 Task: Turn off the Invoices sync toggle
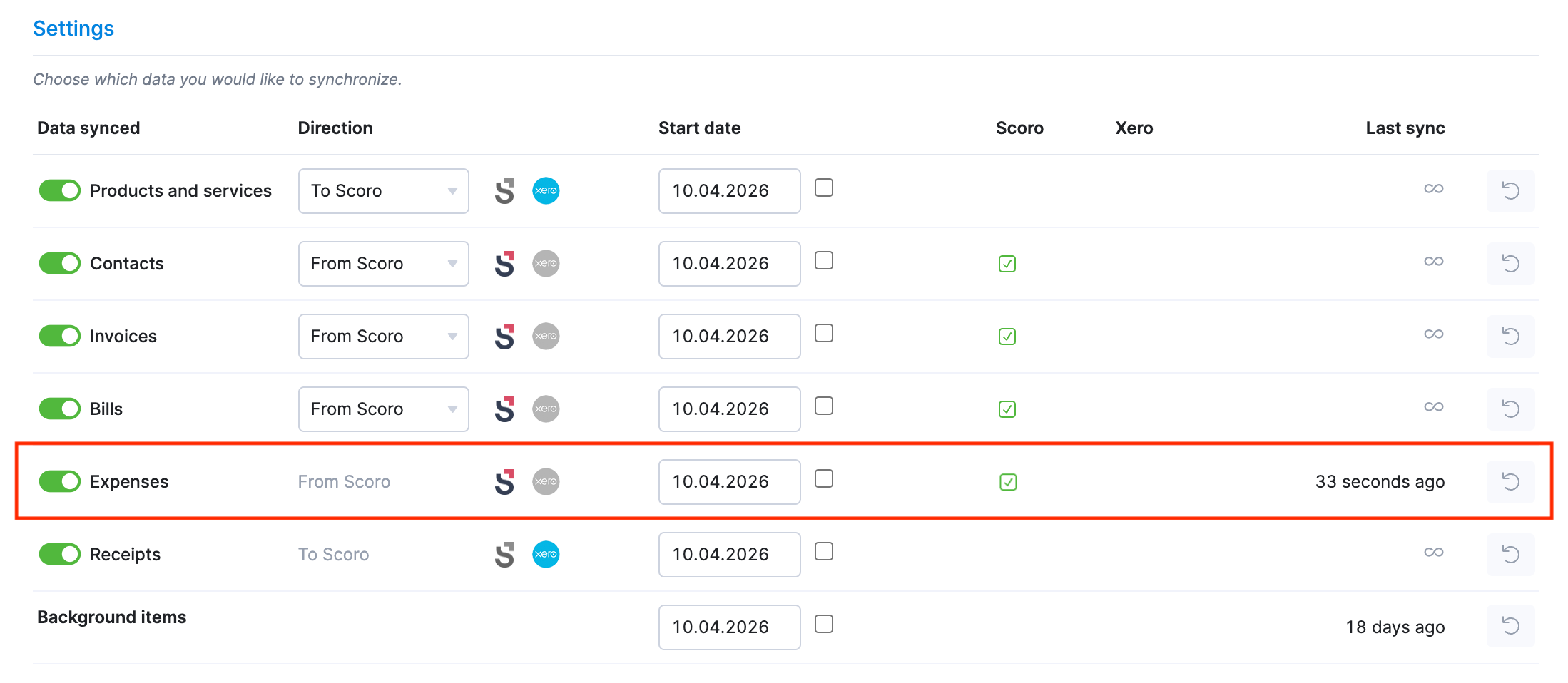[60, 336]
